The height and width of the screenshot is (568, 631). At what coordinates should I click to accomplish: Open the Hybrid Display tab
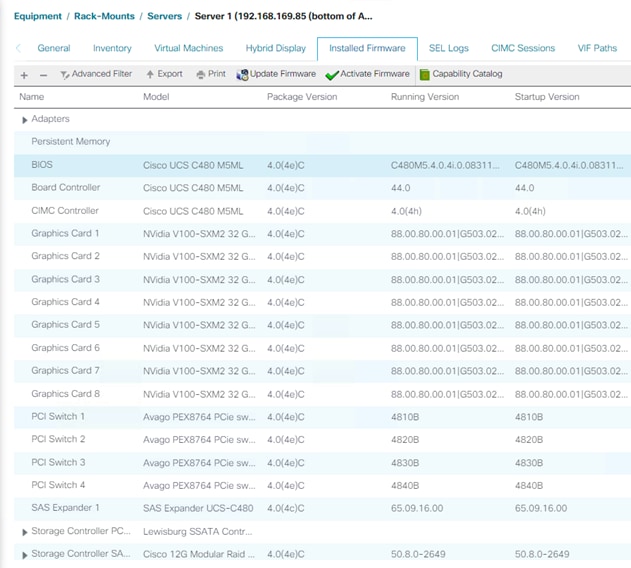click(x=276, y=48)
